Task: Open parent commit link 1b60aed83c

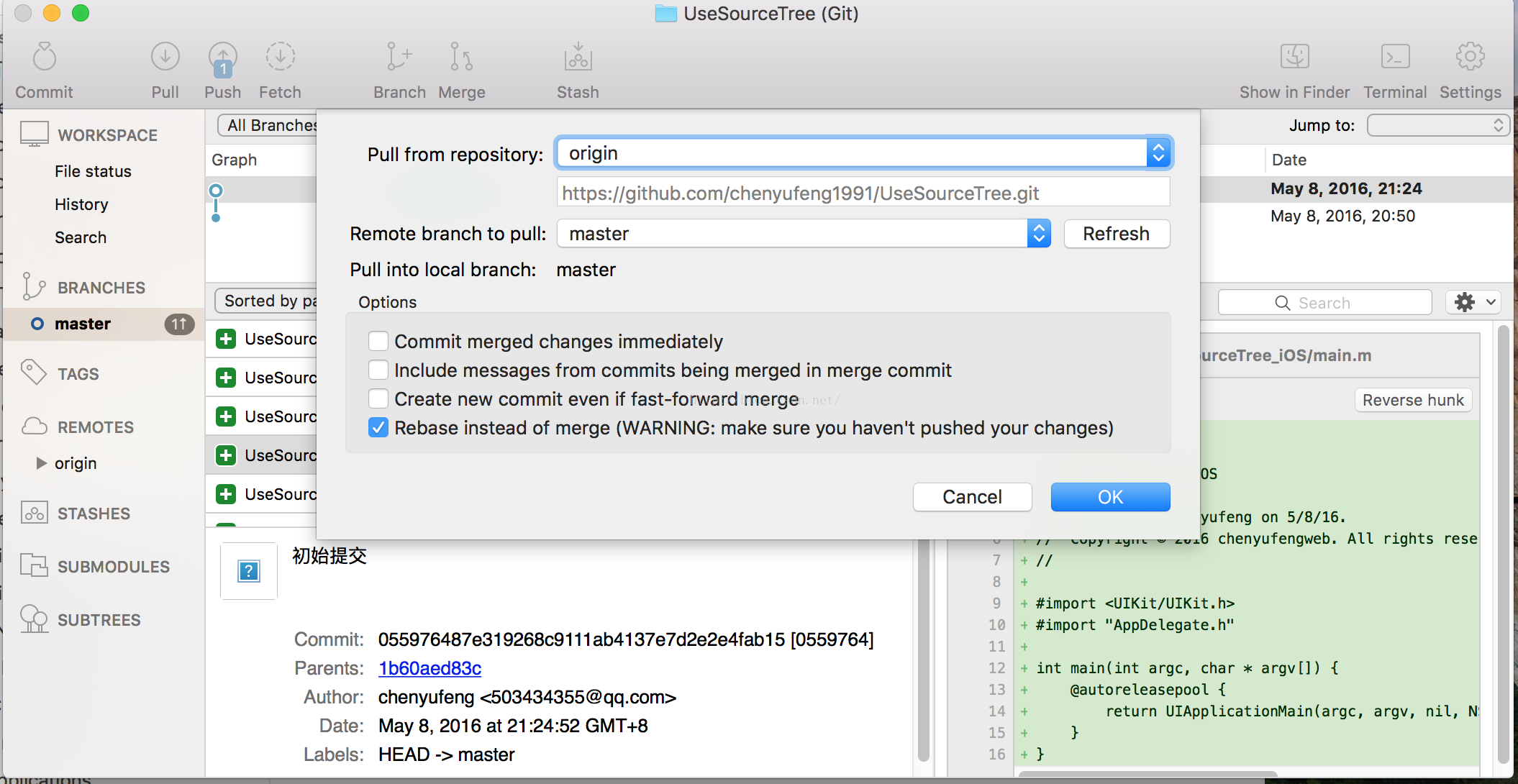Action: click(430, 668)
